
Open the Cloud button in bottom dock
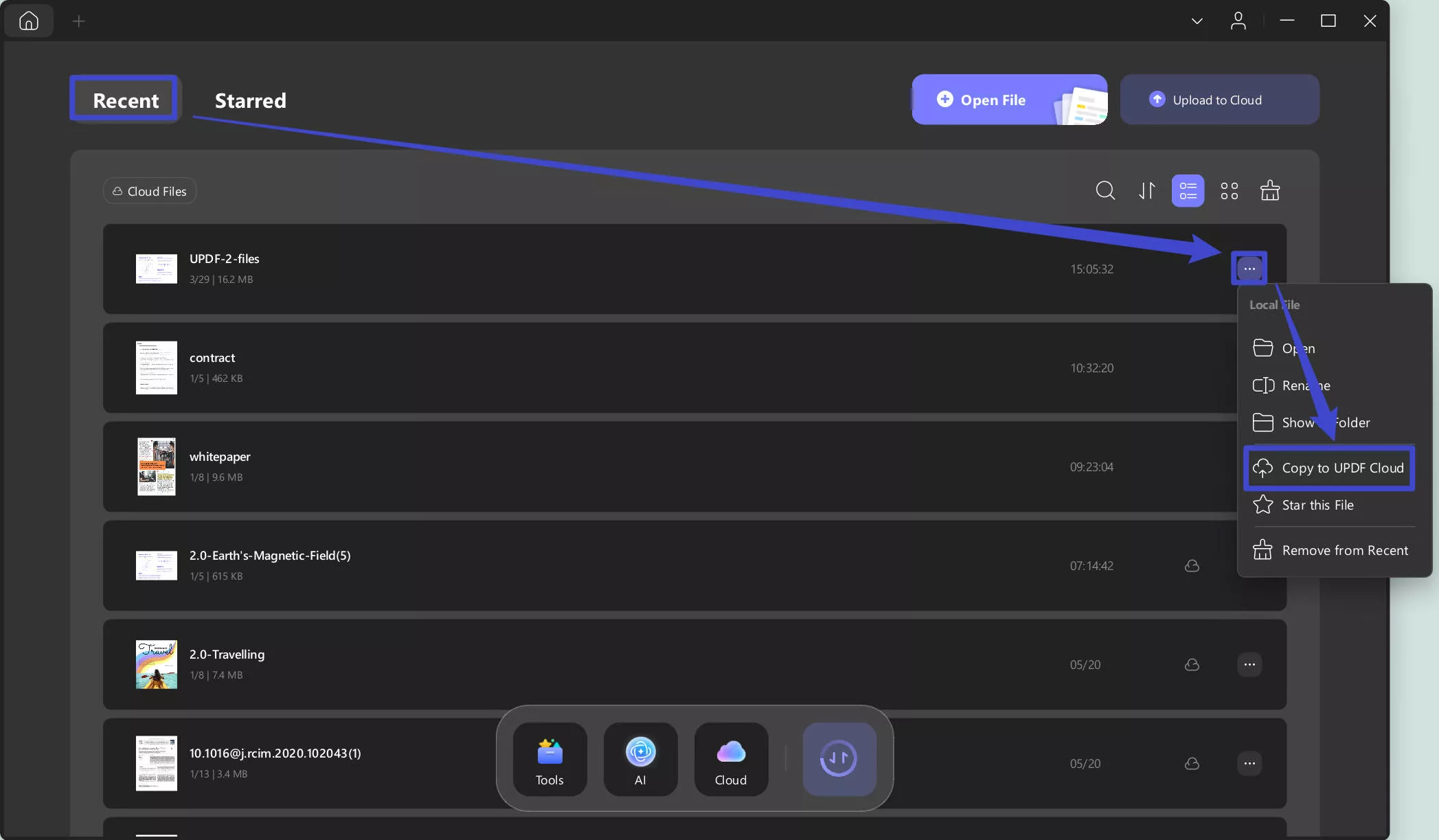pos(731,759)
